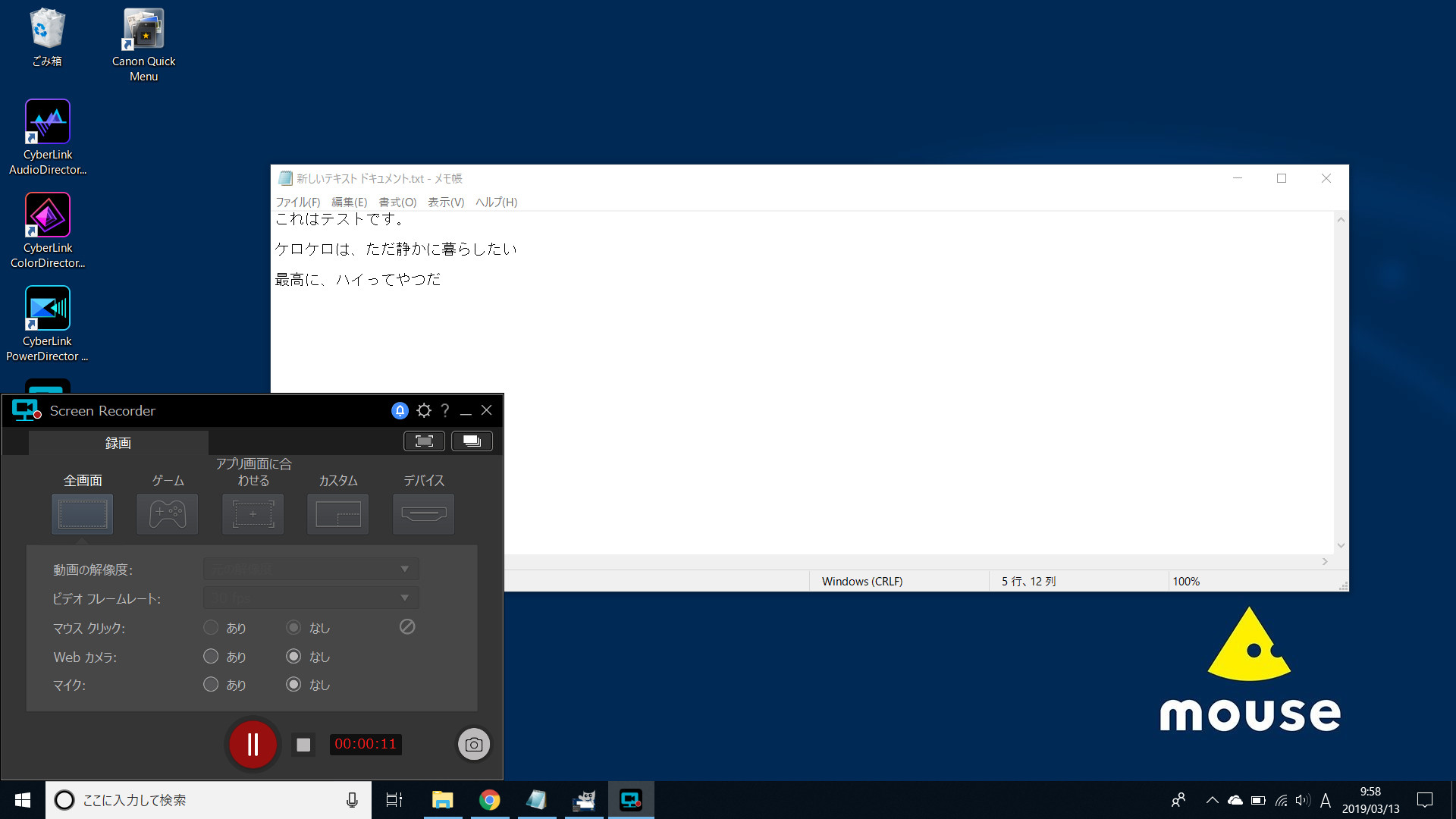This screenshot has height=819, width=1456.
Task: Open Screen Recorder settings gear
Action: [423, 410]
